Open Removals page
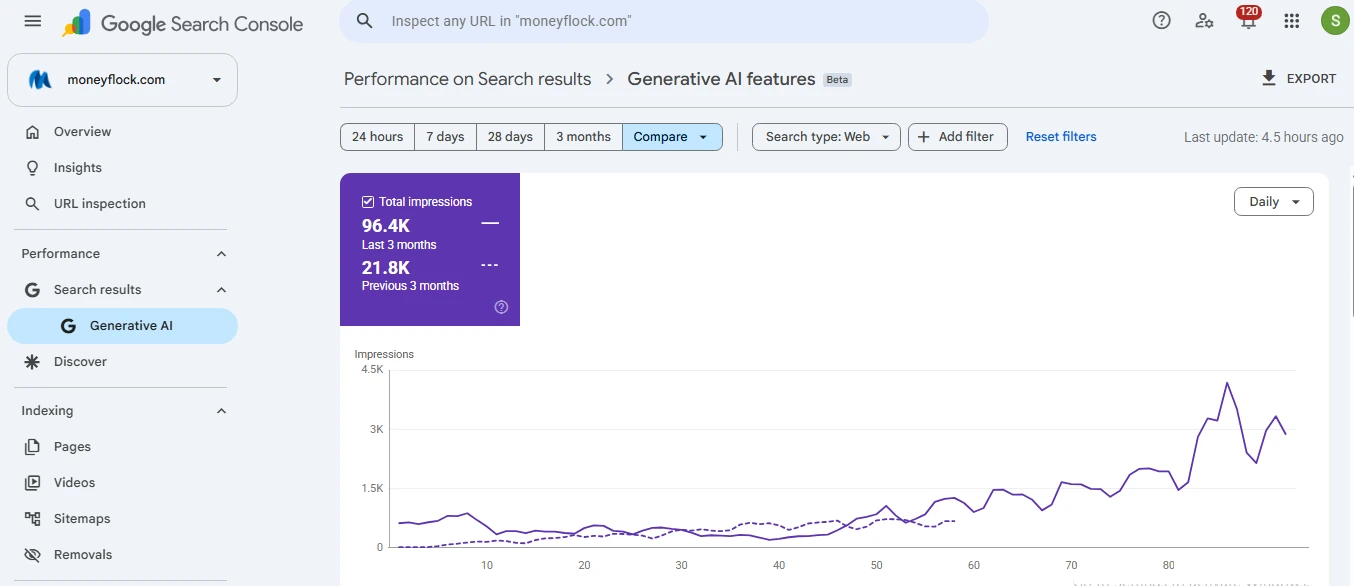 (122, 555)
